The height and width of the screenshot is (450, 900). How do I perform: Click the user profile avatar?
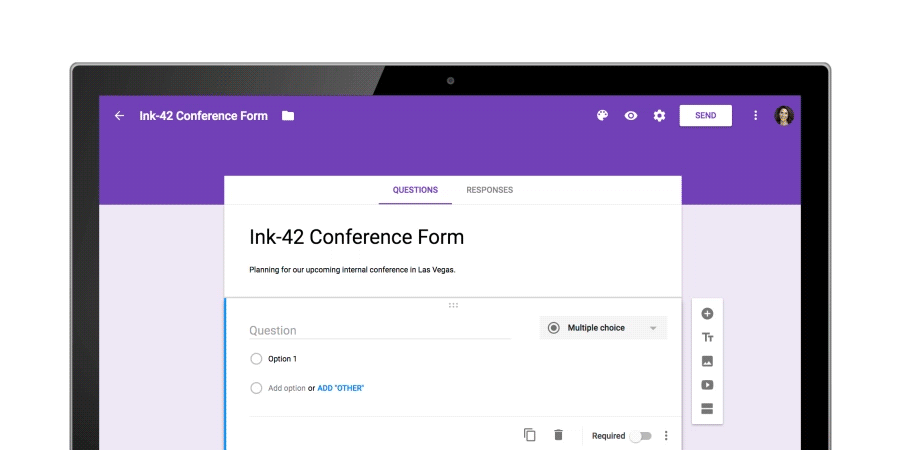point(784,116)
